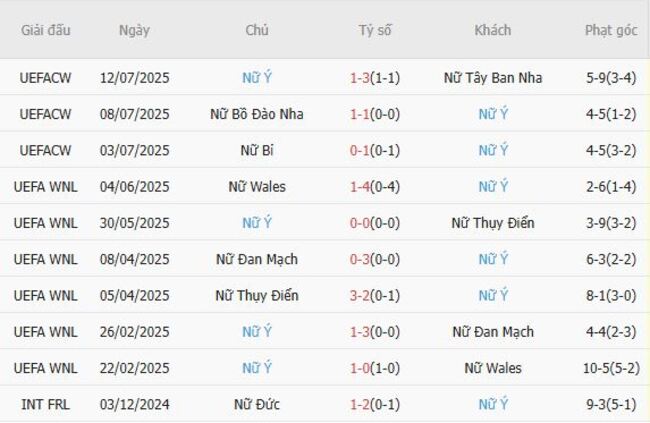Click the date 03/12/2024
The height and width of the screenshot is (423, 650).
(134, 405)
